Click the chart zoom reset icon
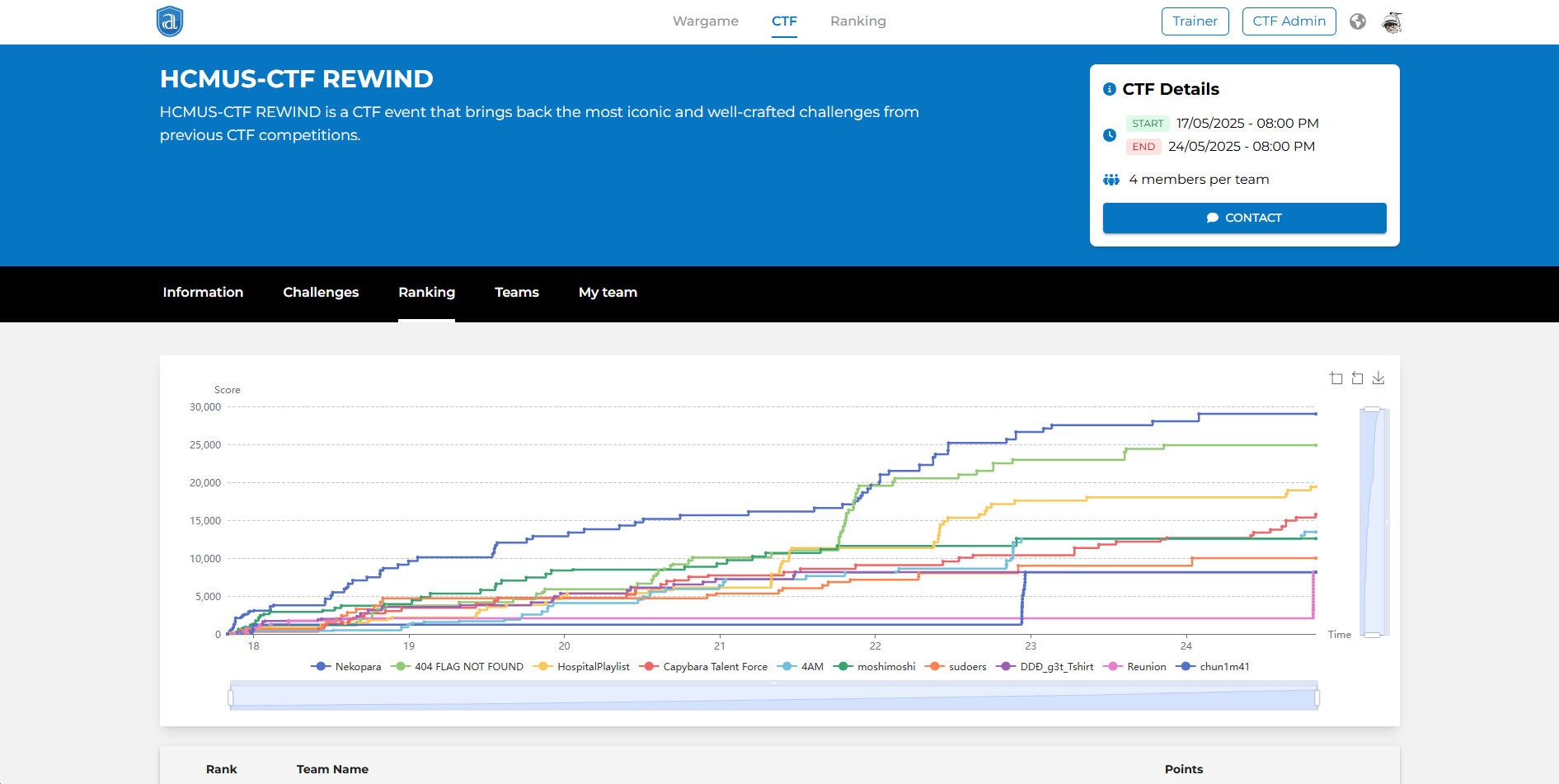Image resolution: width=1559 pixels, height=784 pixels. coord(1357,378)
